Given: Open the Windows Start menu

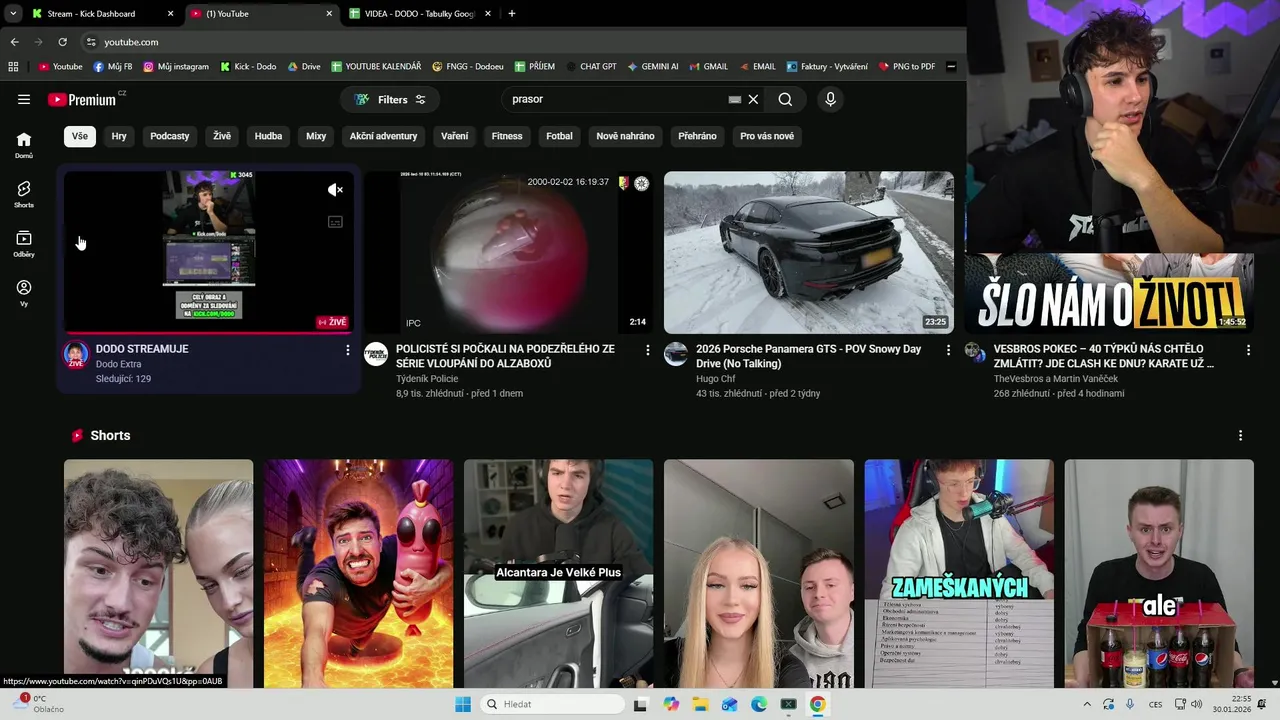Looking at the screenshot, I should point(463,704).
